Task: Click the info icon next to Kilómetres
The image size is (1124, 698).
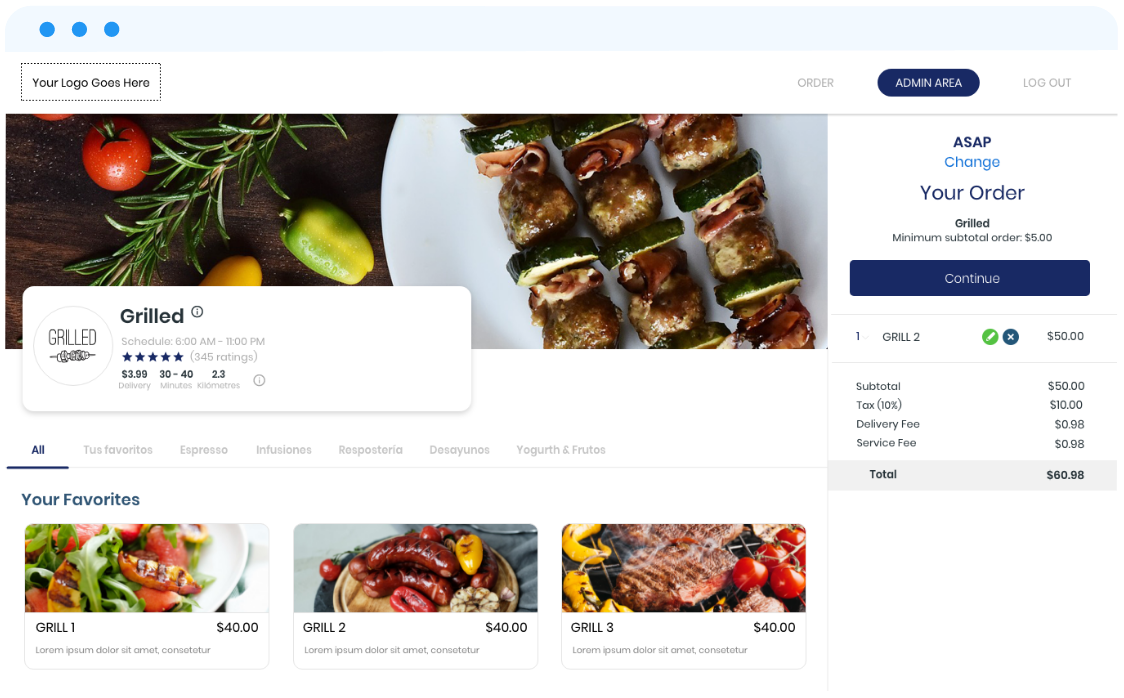Action: pyautogui.click(x=259, y=381)
